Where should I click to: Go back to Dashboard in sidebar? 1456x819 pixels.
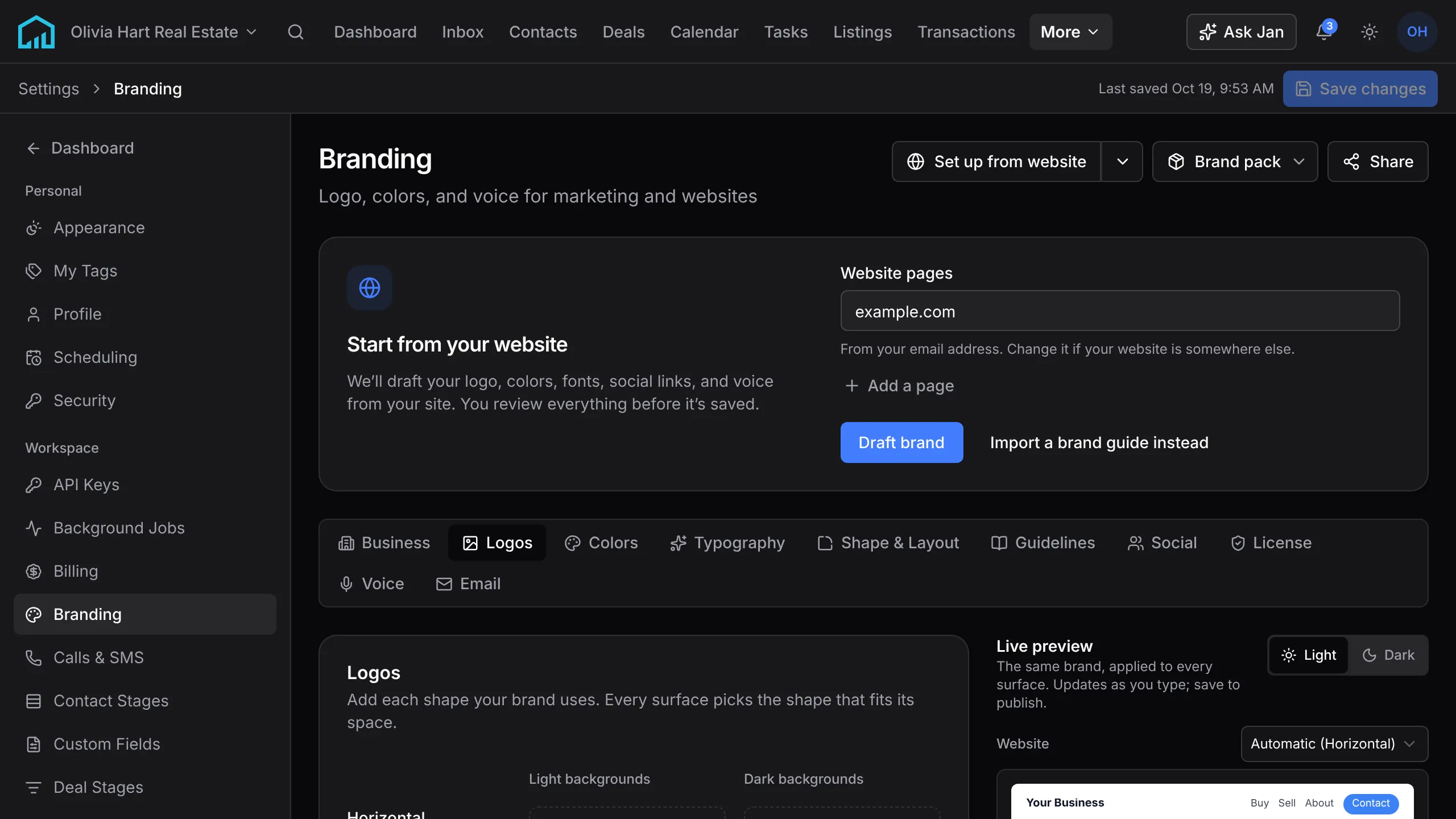pos(80,148)
